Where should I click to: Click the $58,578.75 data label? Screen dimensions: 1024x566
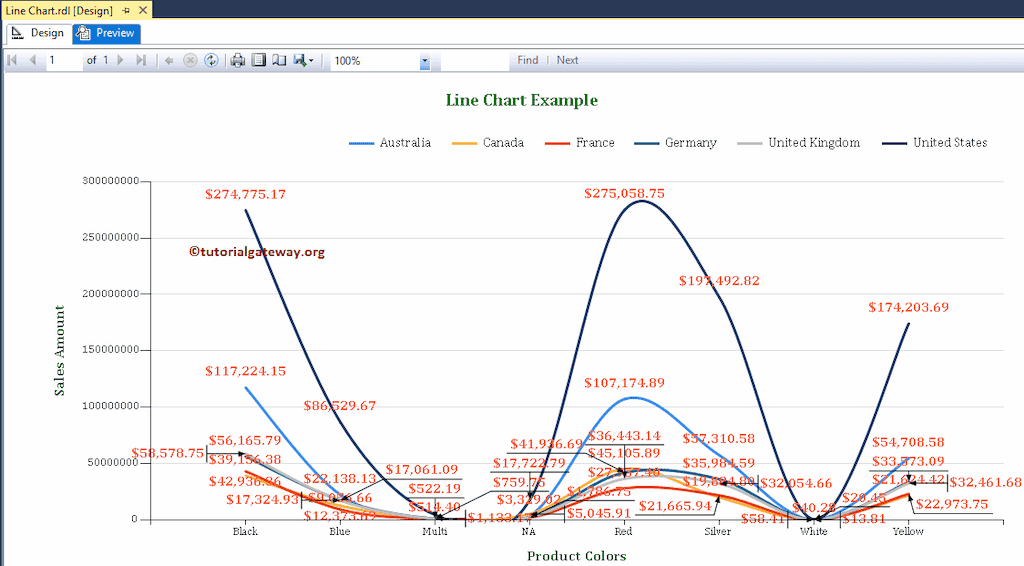[168, 453]
